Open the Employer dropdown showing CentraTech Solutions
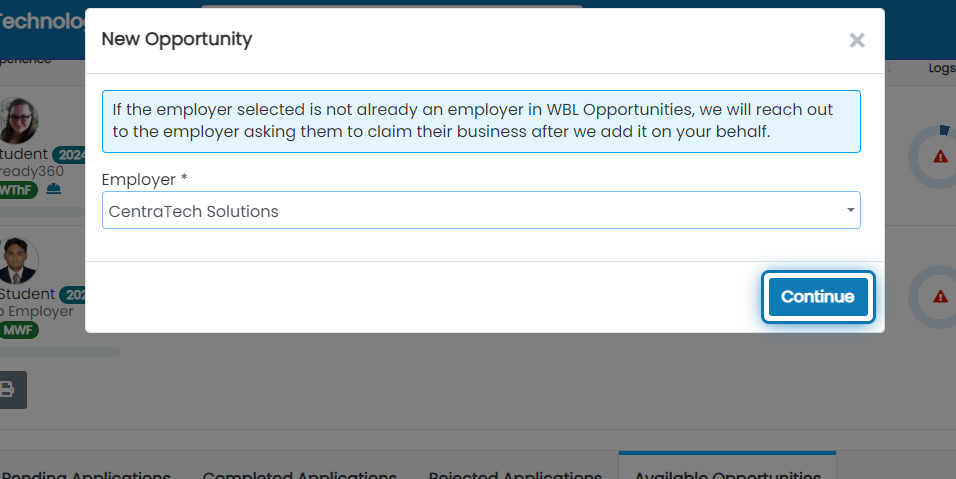This screenshot has width=956, height=479. click(481, 210)
